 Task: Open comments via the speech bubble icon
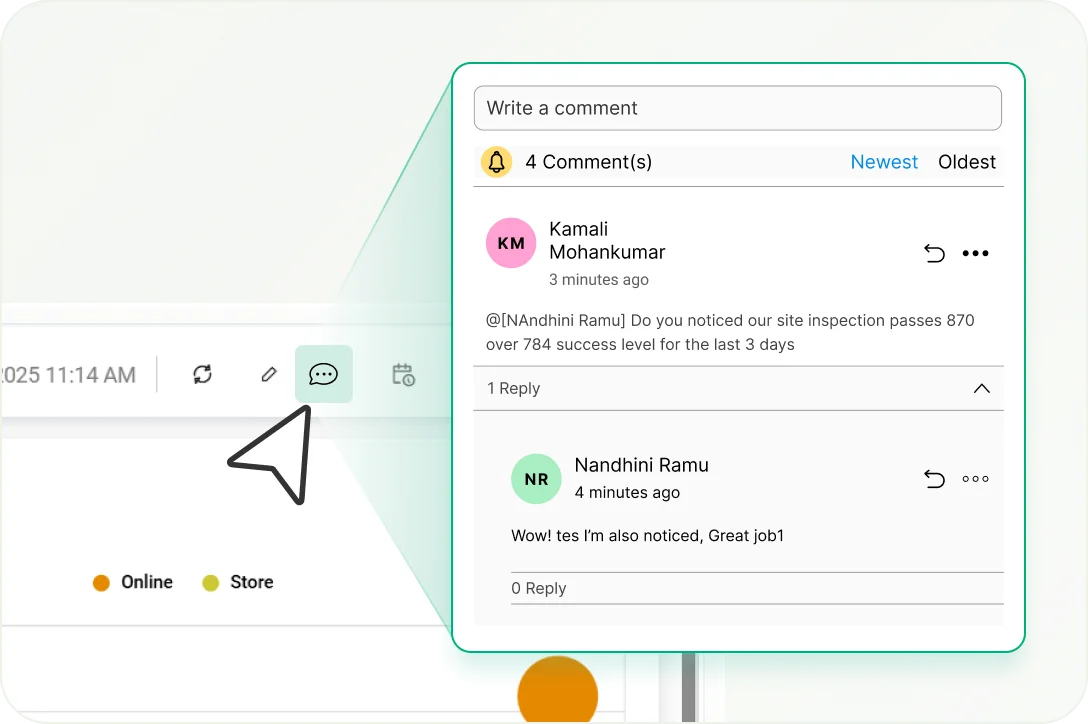click(x=323, y=374)
